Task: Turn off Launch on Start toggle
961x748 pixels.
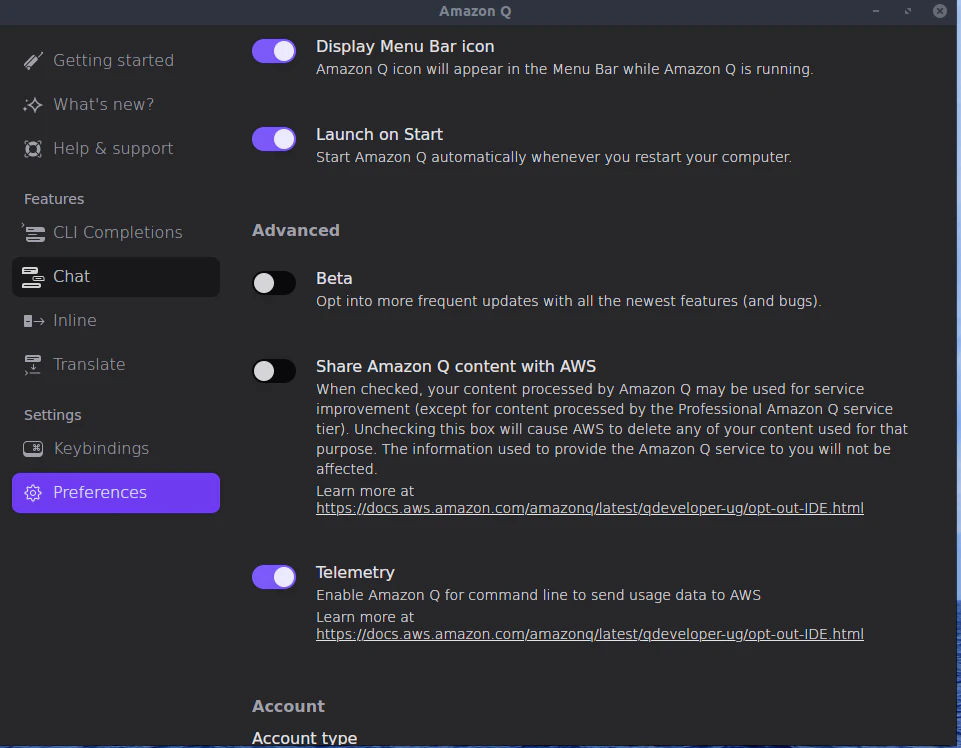Action: (x=274, y=139)
